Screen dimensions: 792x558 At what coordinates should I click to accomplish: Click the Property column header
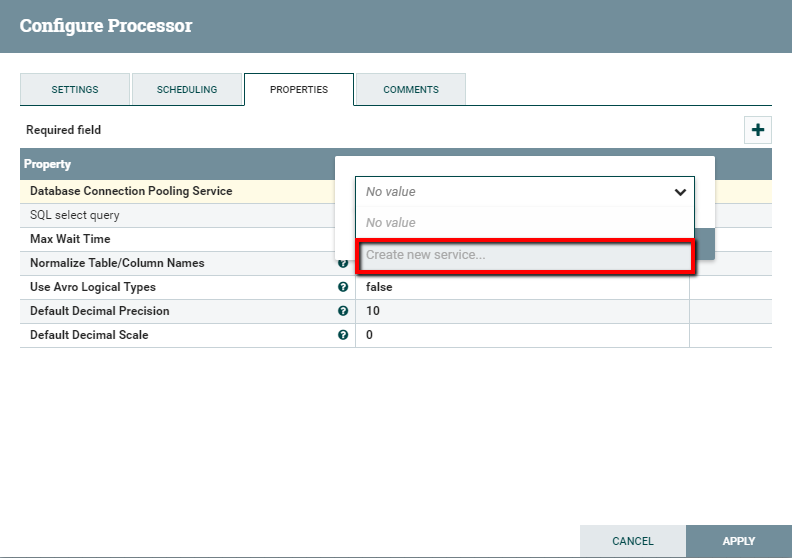[47, 164]
